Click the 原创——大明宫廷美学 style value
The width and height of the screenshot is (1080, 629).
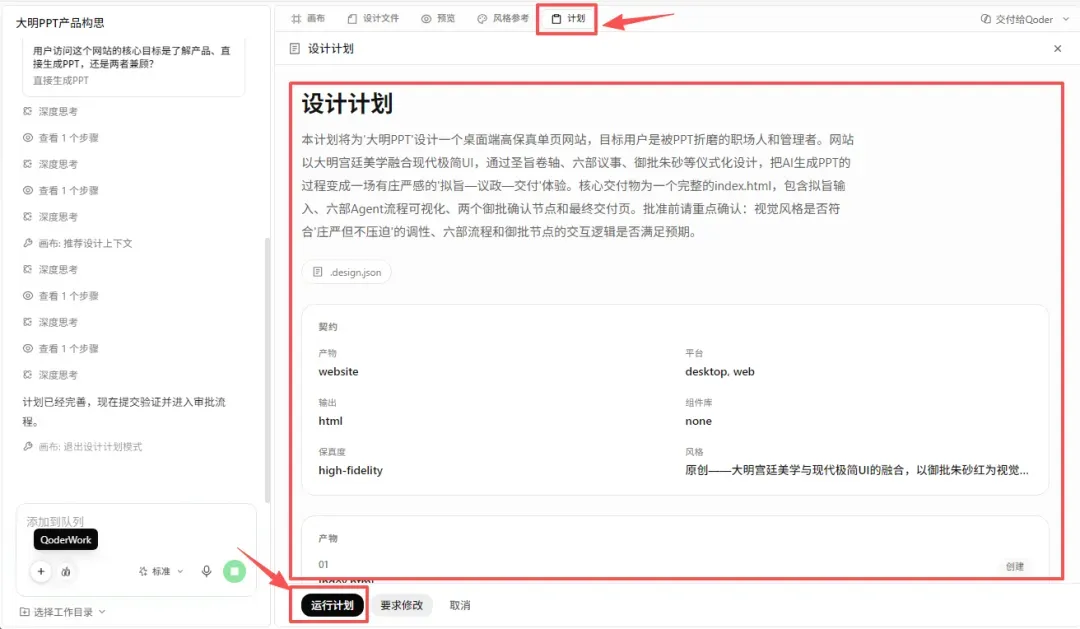(x=857, y=470)
